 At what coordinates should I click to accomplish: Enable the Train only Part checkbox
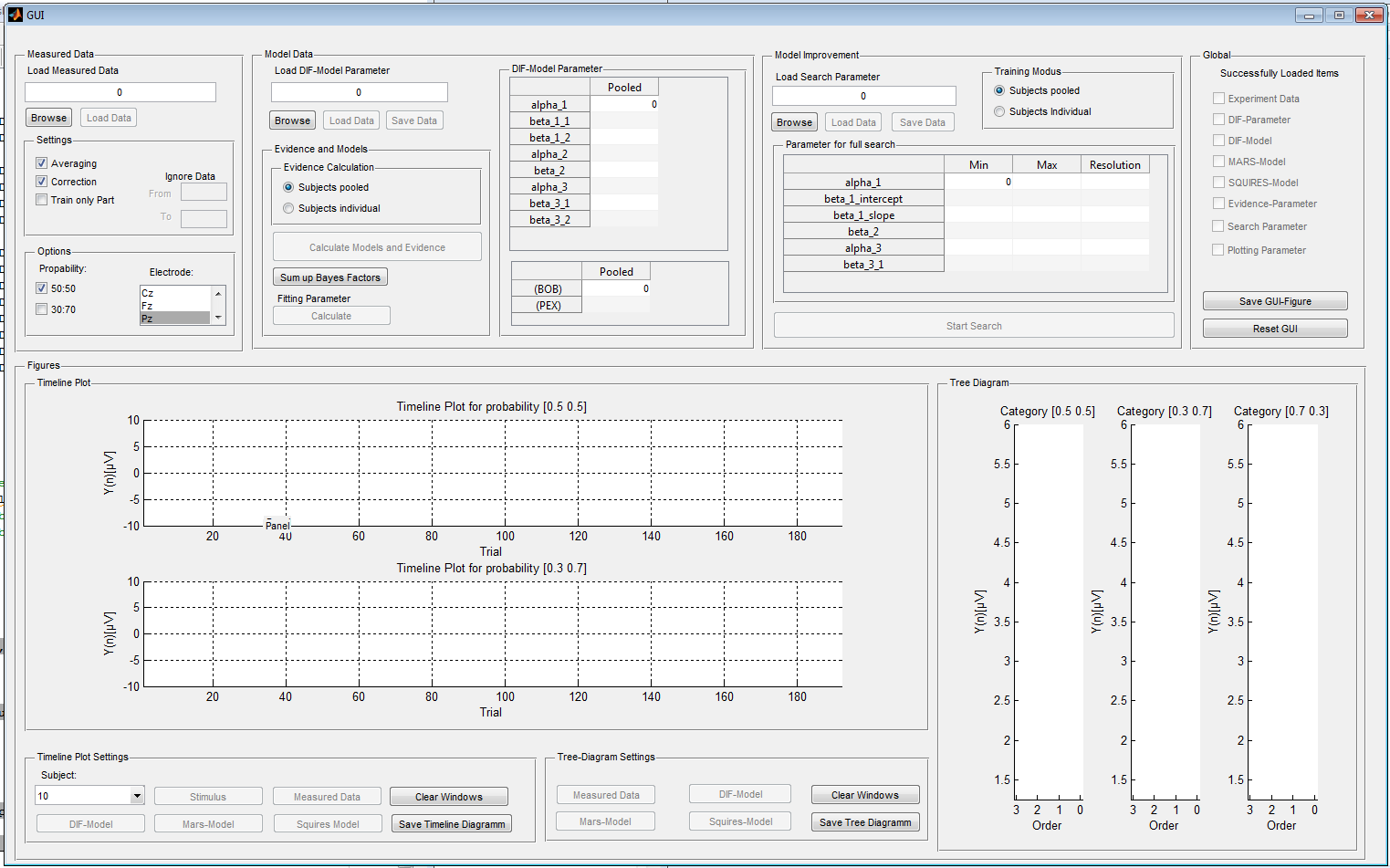pos(42,200)
